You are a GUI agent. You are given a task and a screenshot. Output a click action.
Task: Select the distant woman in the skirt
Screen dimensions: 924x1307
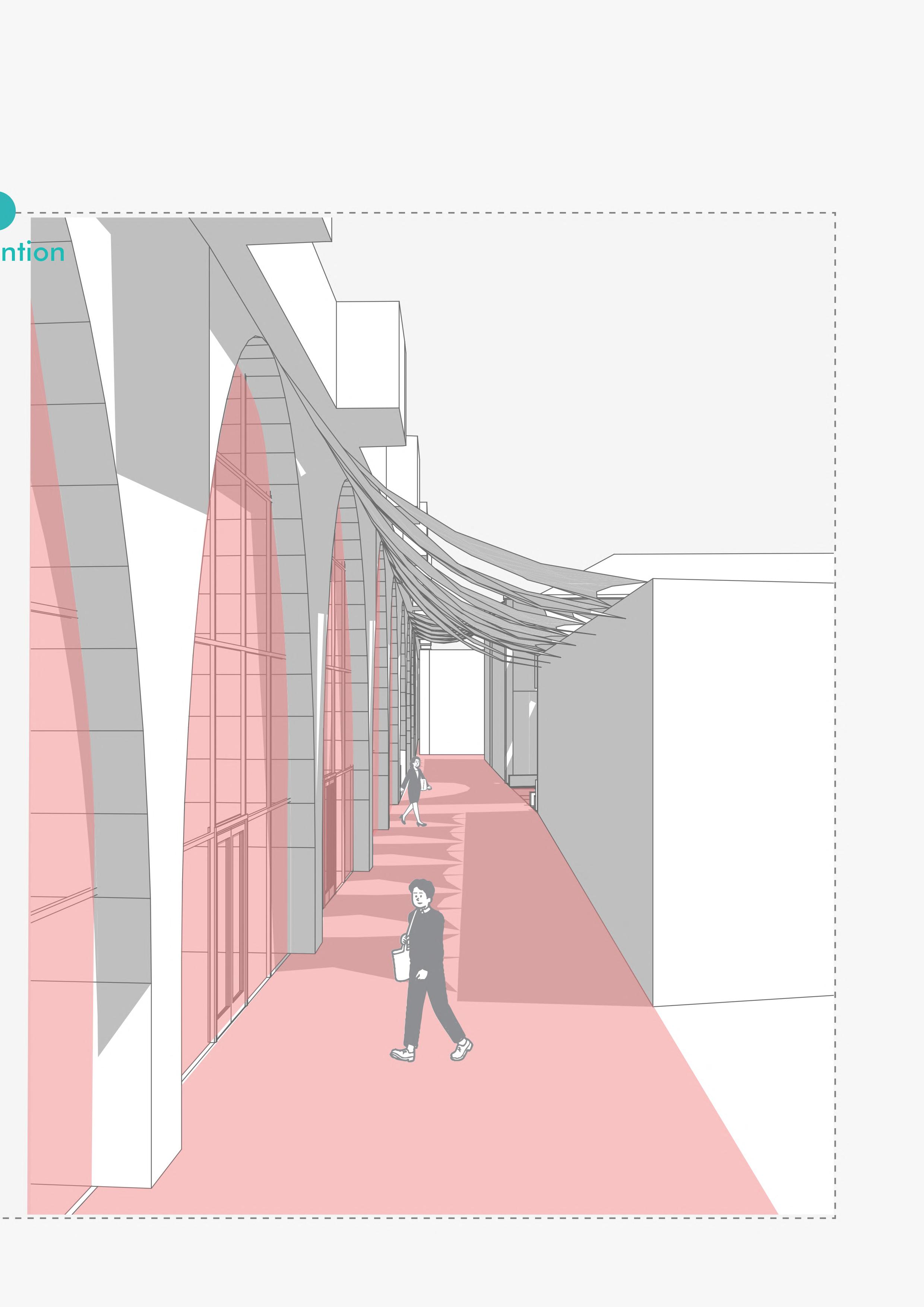(x=414, y=788)
